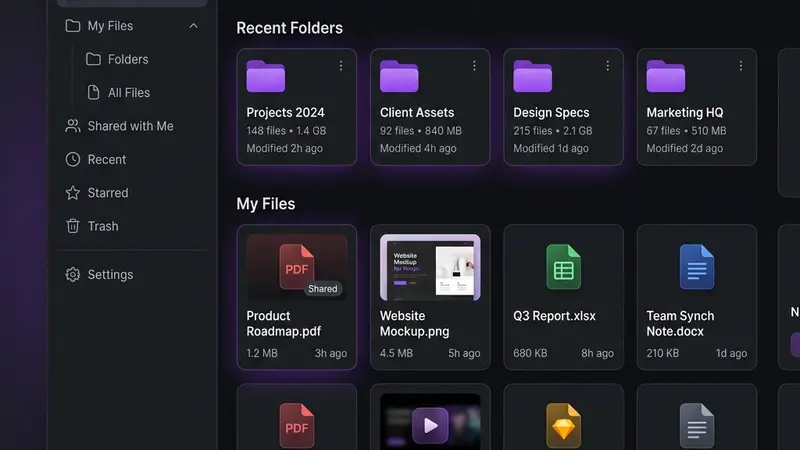The image size is (800, 450).
Task: Click the Projects 2024 purple folder icon
Action: pos(266,77)
